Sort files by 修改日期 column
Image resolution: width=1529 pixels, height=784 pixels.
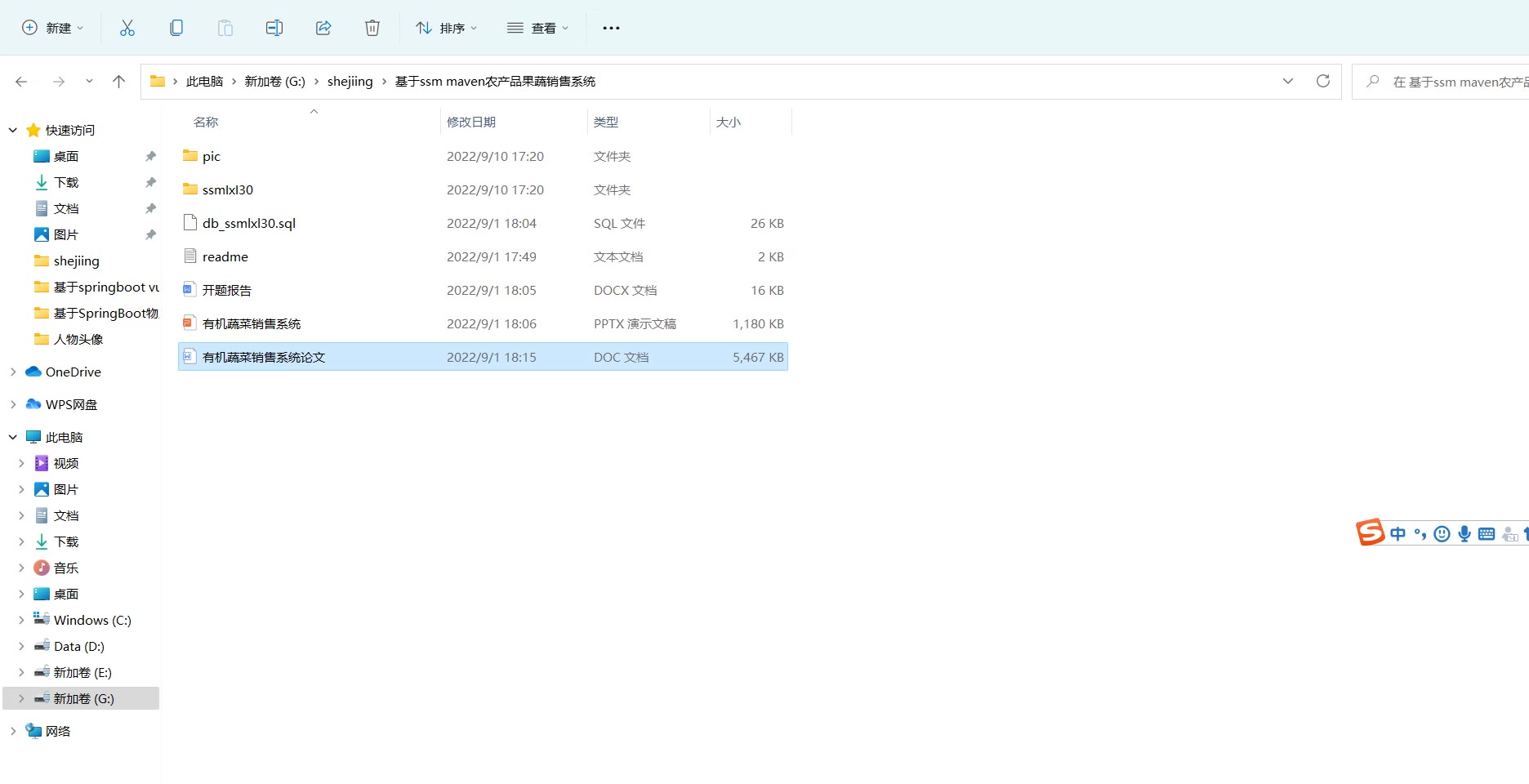471,122
